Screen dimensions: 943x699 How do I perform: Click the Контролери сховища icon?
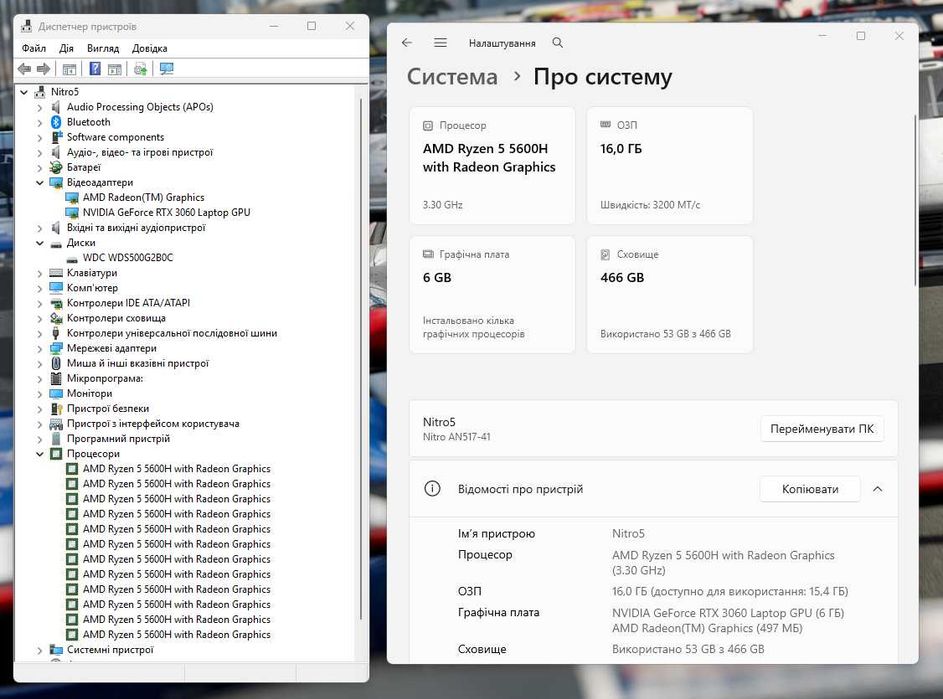pos(56,318)
